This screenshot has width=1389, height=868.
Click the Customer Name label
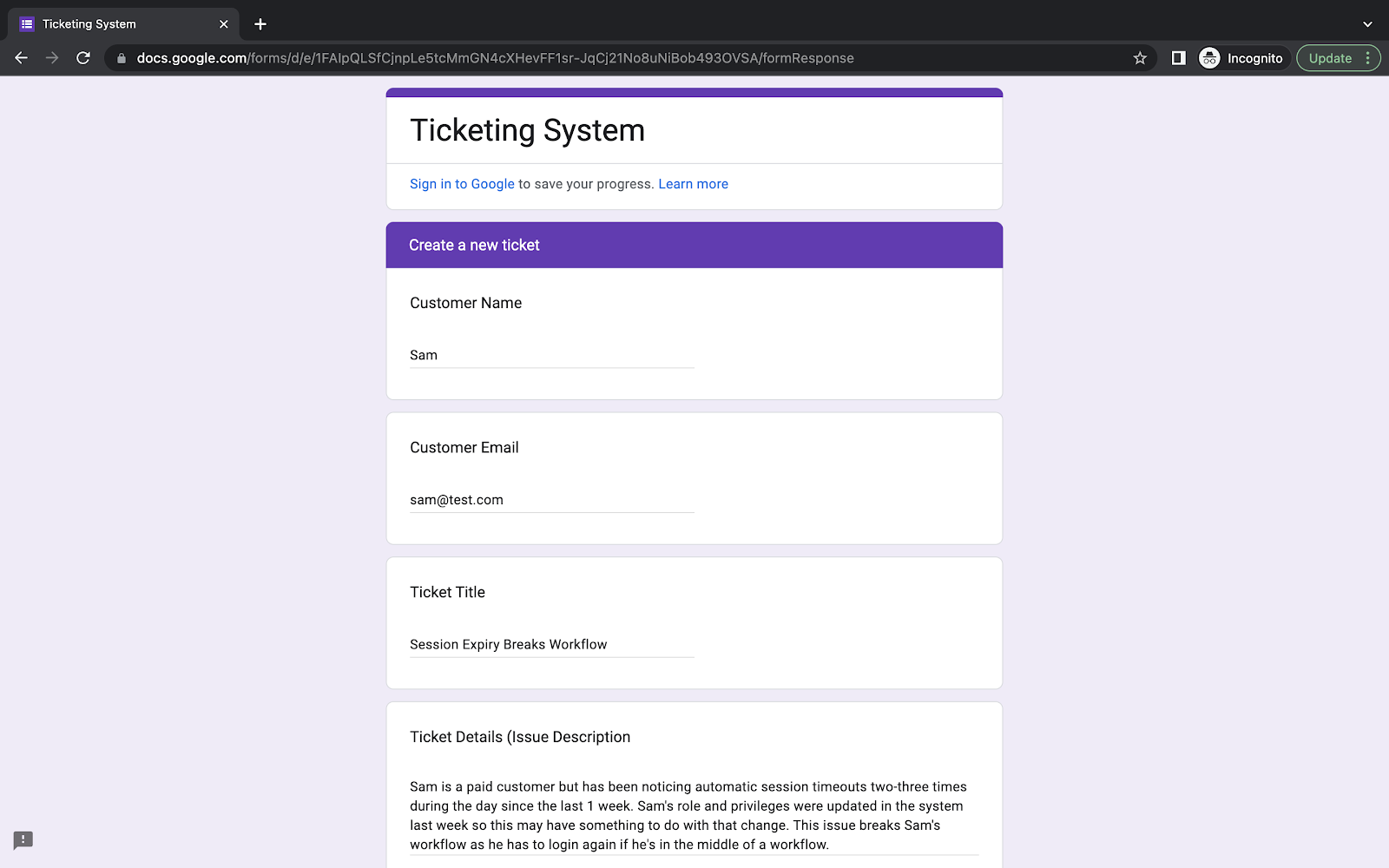click(x=465, y=303)
